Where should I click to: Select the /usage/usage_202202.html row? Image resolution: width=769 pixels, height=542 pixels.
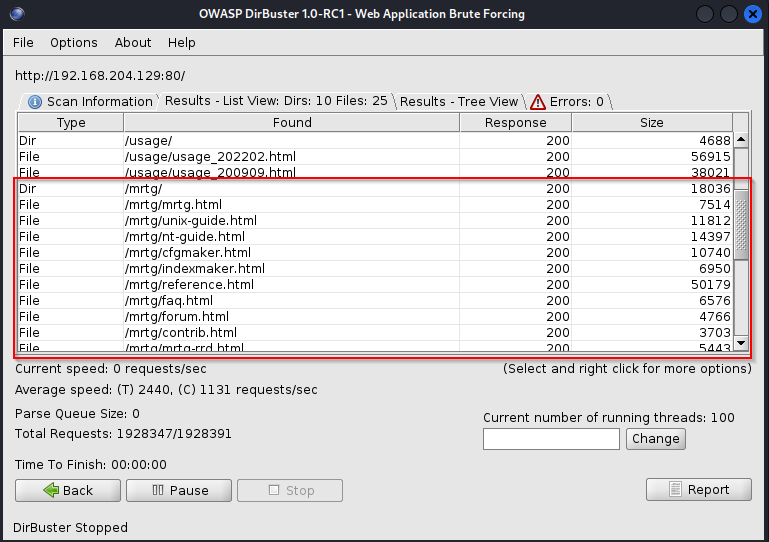[x=375, y=156]
